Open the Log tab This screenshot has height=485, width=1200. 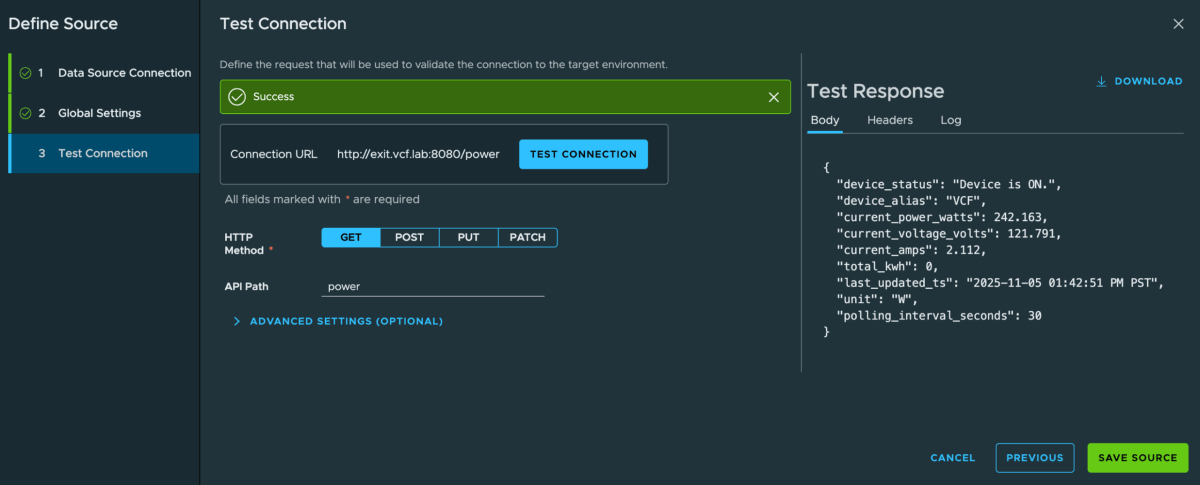[x=950, y=120]
